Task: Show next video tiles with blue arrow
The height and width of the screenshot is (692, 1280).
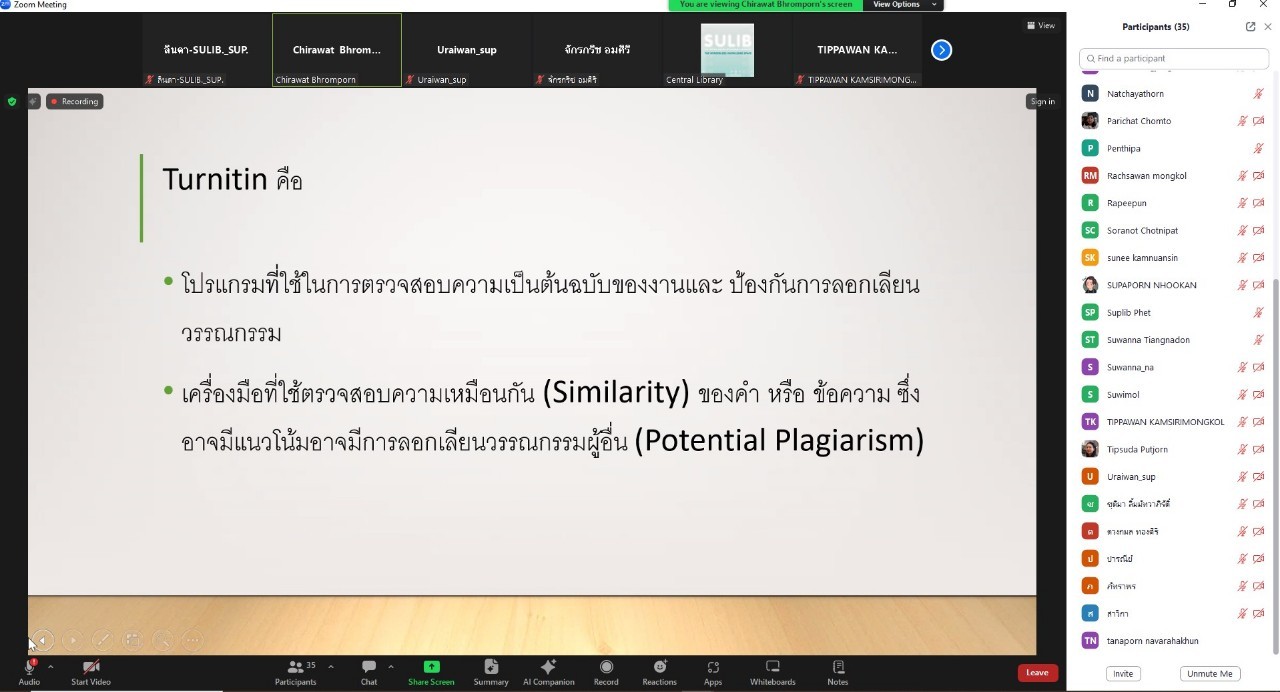Action: (941, 50)
